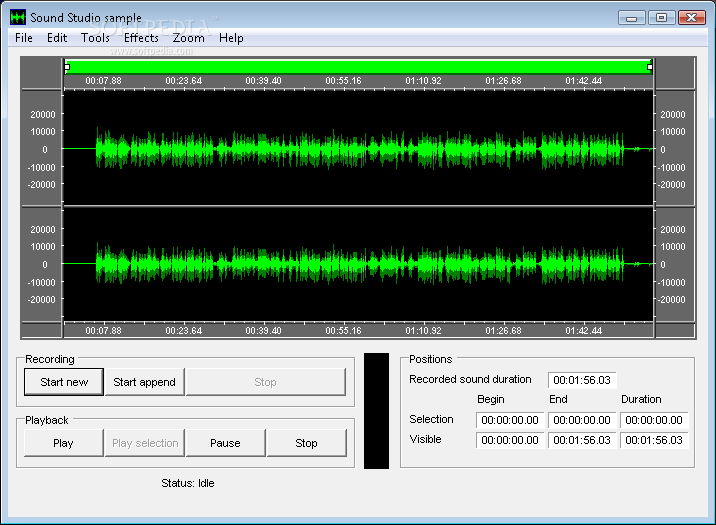Click the Status: Idle text

pos(188,483)
